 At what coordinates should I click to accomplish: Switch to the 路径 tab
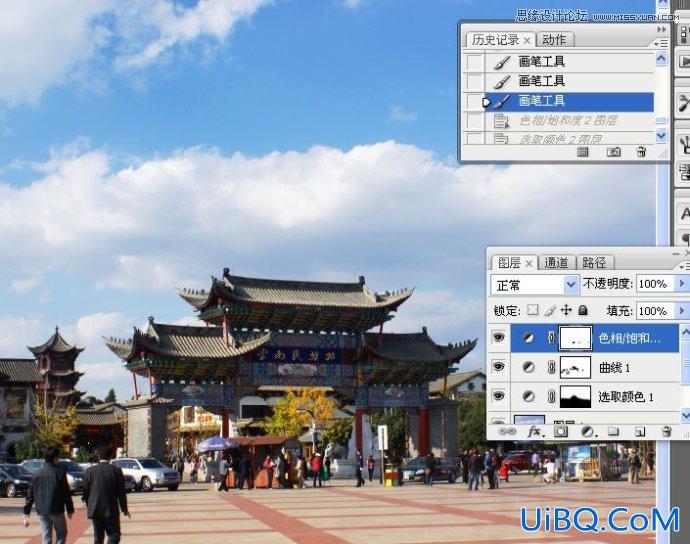(x=594, y=263)
